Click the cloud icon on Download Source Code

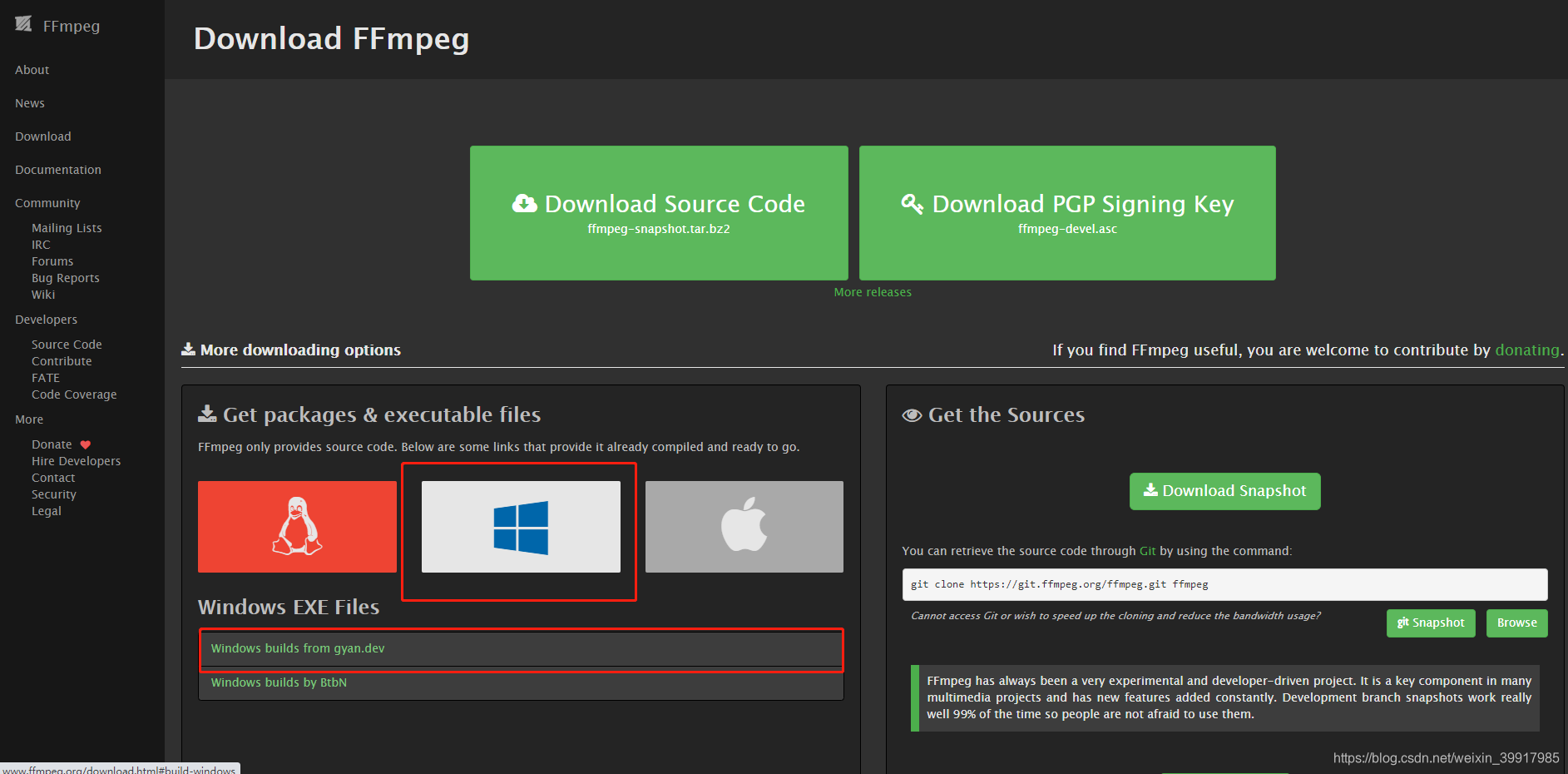[x=523, y=203]
